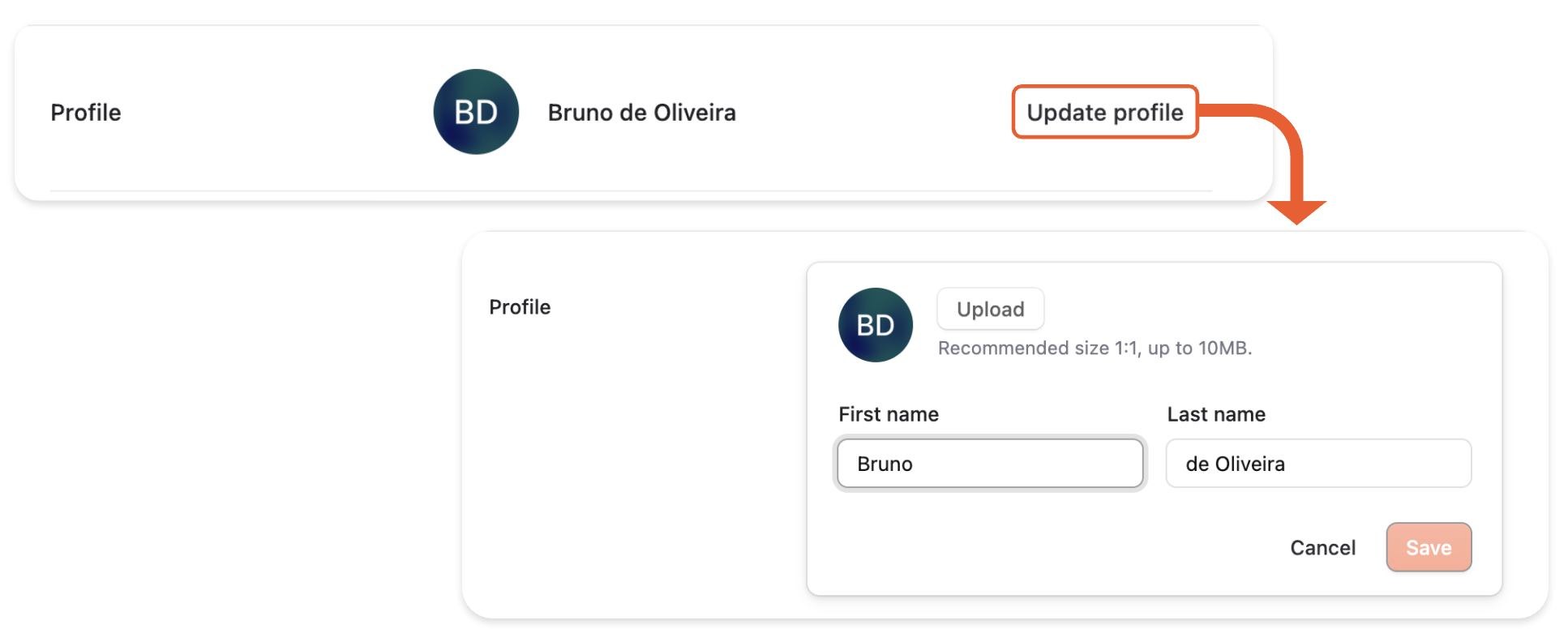Click the Profile label in the top row
The width and height of the screenshot is (1568, 642).
[86, 113]
